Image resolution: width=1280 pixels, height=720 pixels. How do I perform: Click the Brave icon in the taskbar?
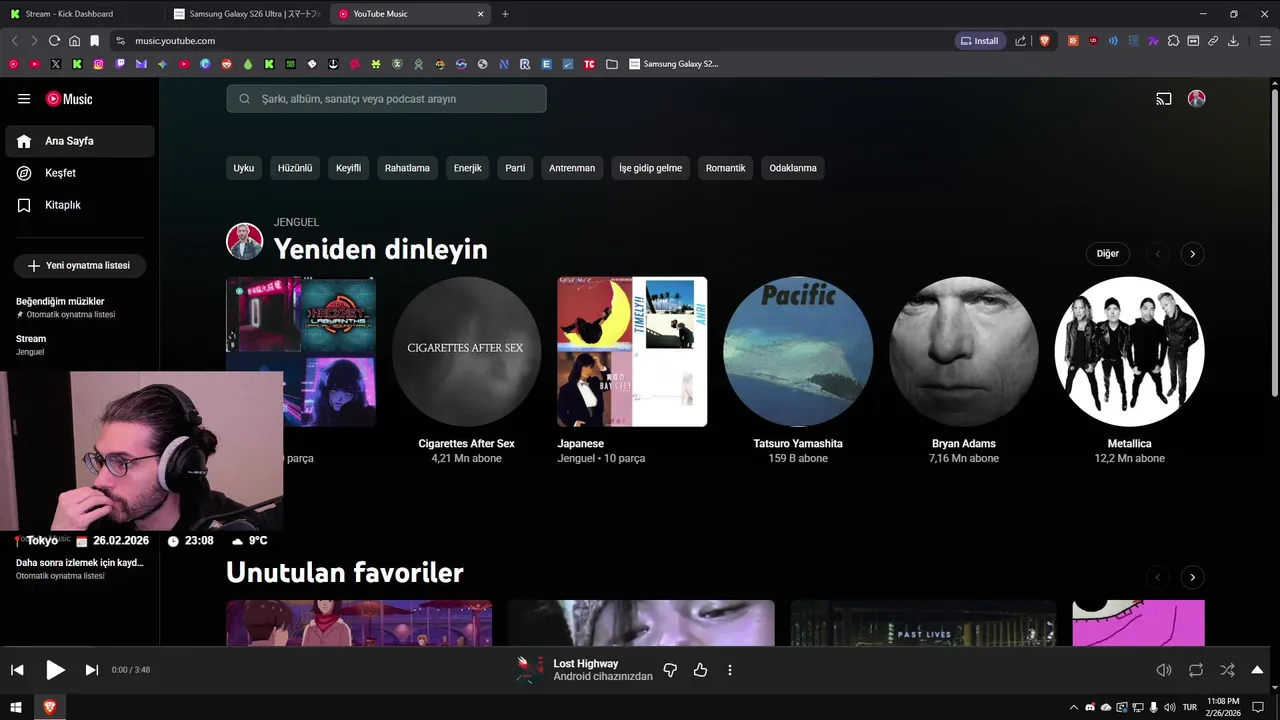click(x=49, y=707)
